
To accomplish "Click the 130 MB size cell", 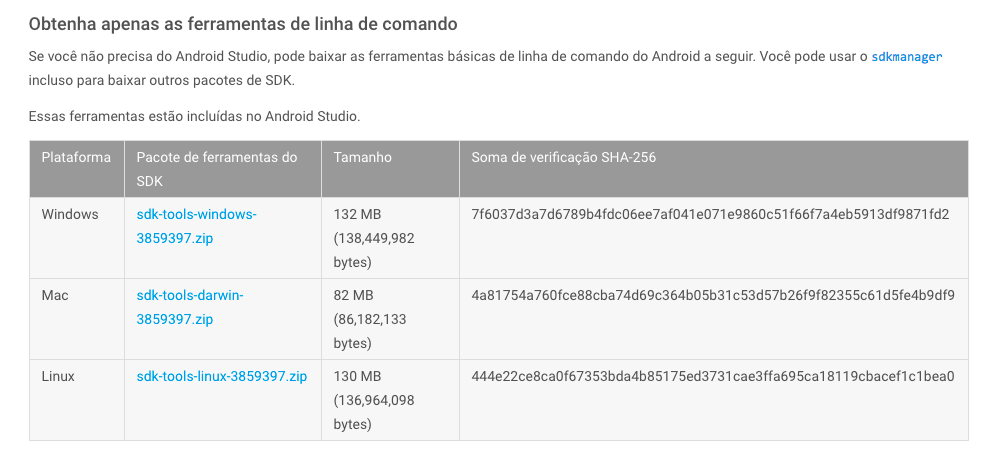I will click(374, 400).
